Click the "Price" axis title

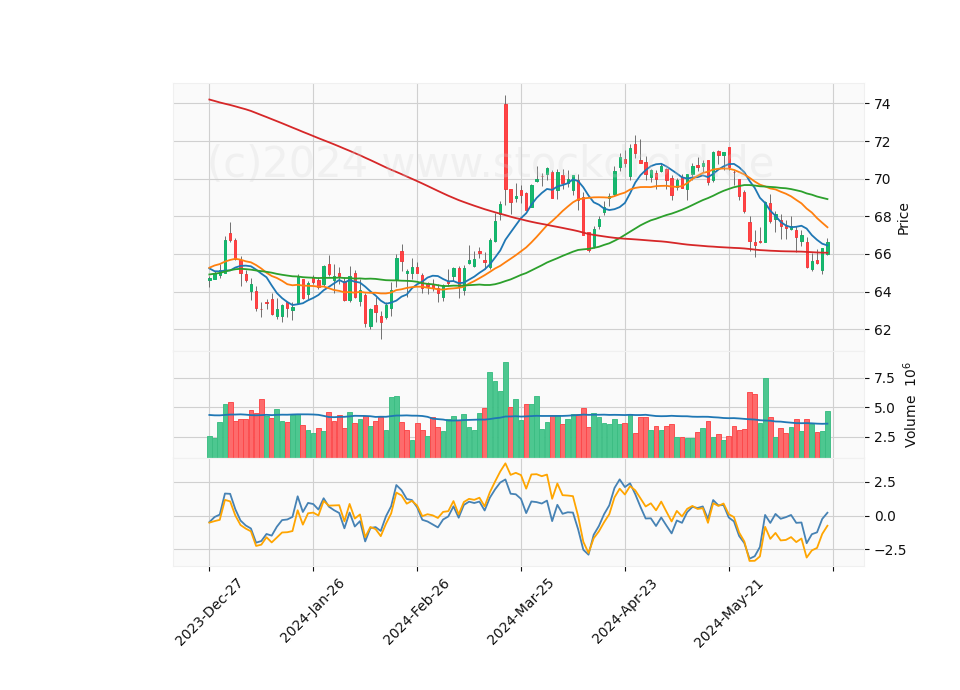tap(903, 219)
